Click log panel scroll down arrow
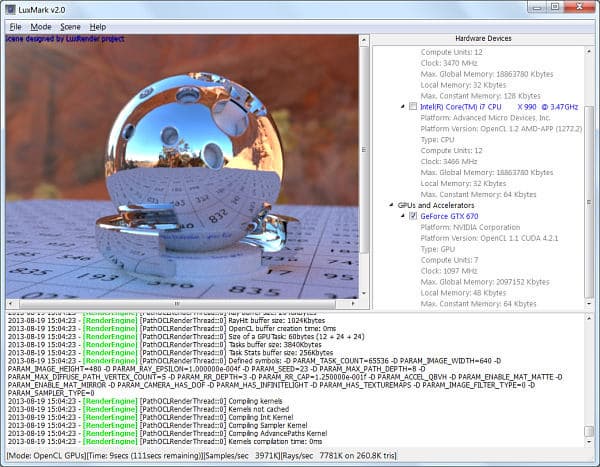The width and height of the screenshot is (600, 467). pos(589,441)
